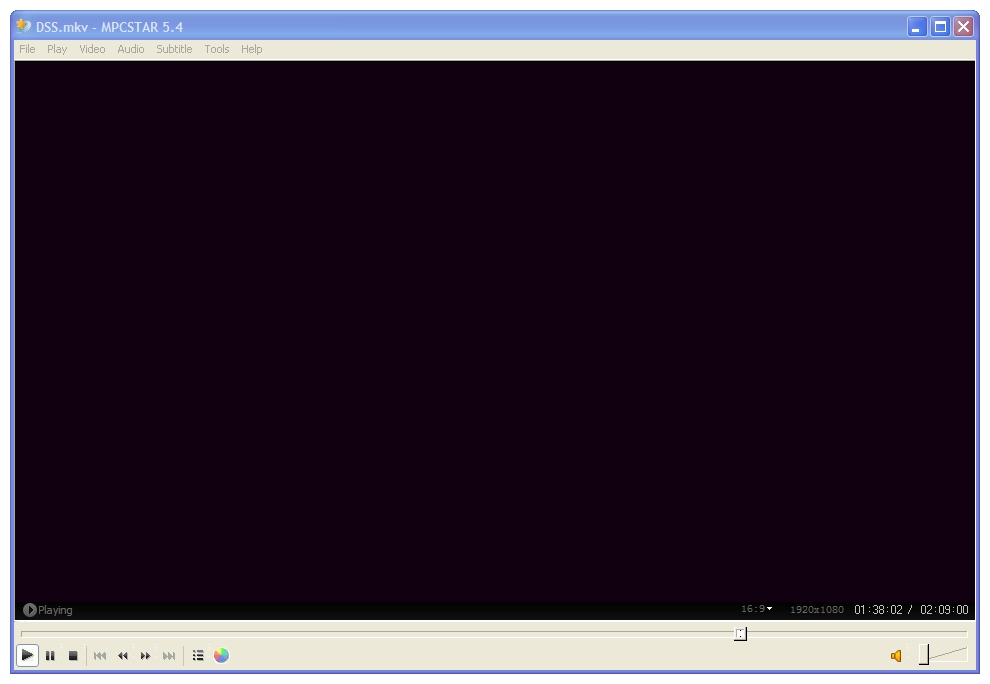Viewport: 990px width, 684px height.
Task: Open the colorful skin/color wheel icon
Action: [x=221, y=656]
